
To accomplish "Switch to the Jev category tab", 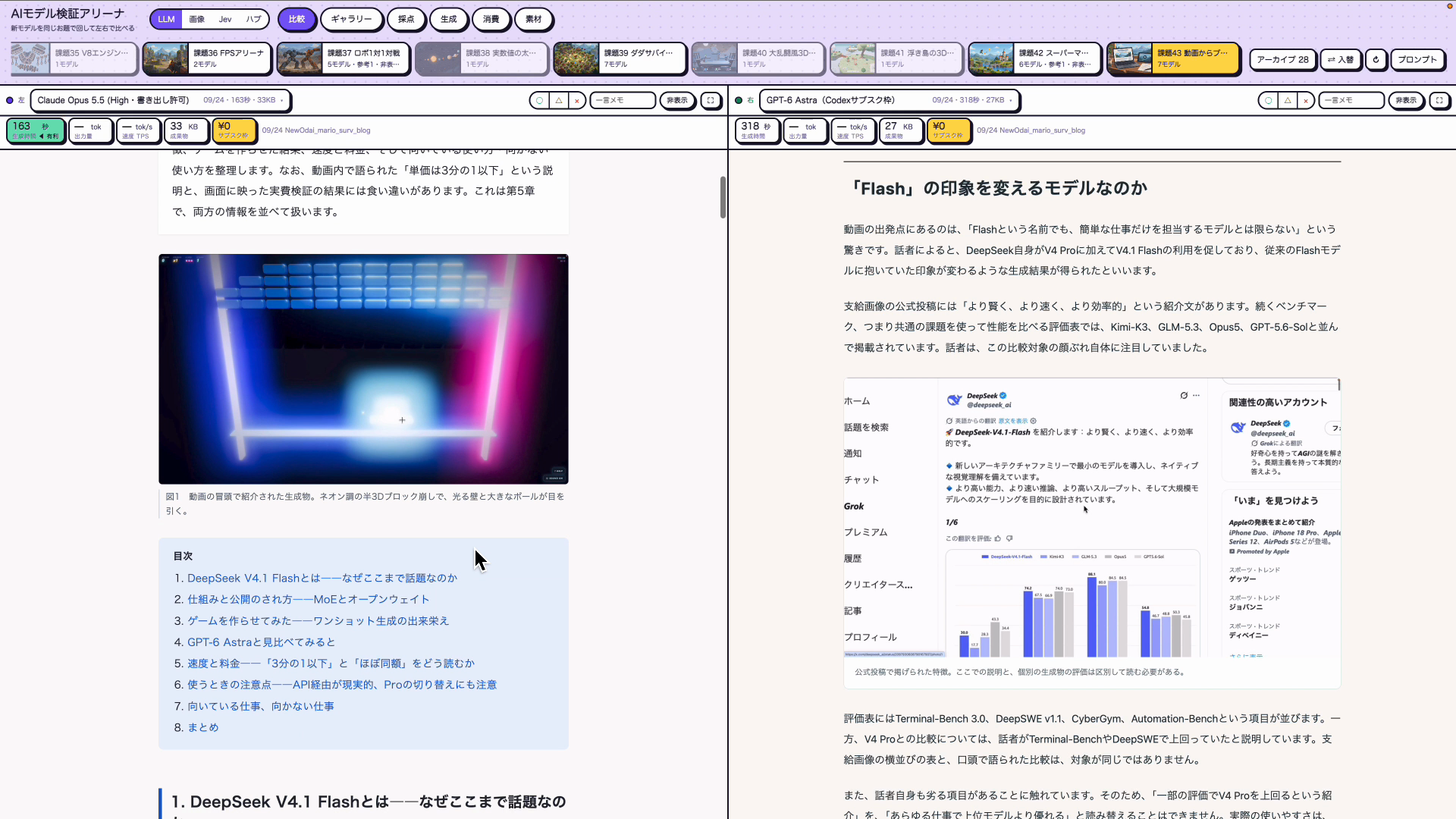I will tap(225, 19).
